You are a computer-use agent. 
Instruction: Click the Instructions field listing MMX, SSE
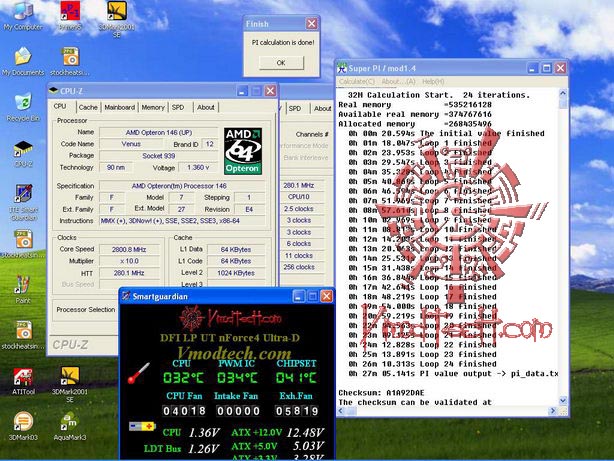click(182, 221)
